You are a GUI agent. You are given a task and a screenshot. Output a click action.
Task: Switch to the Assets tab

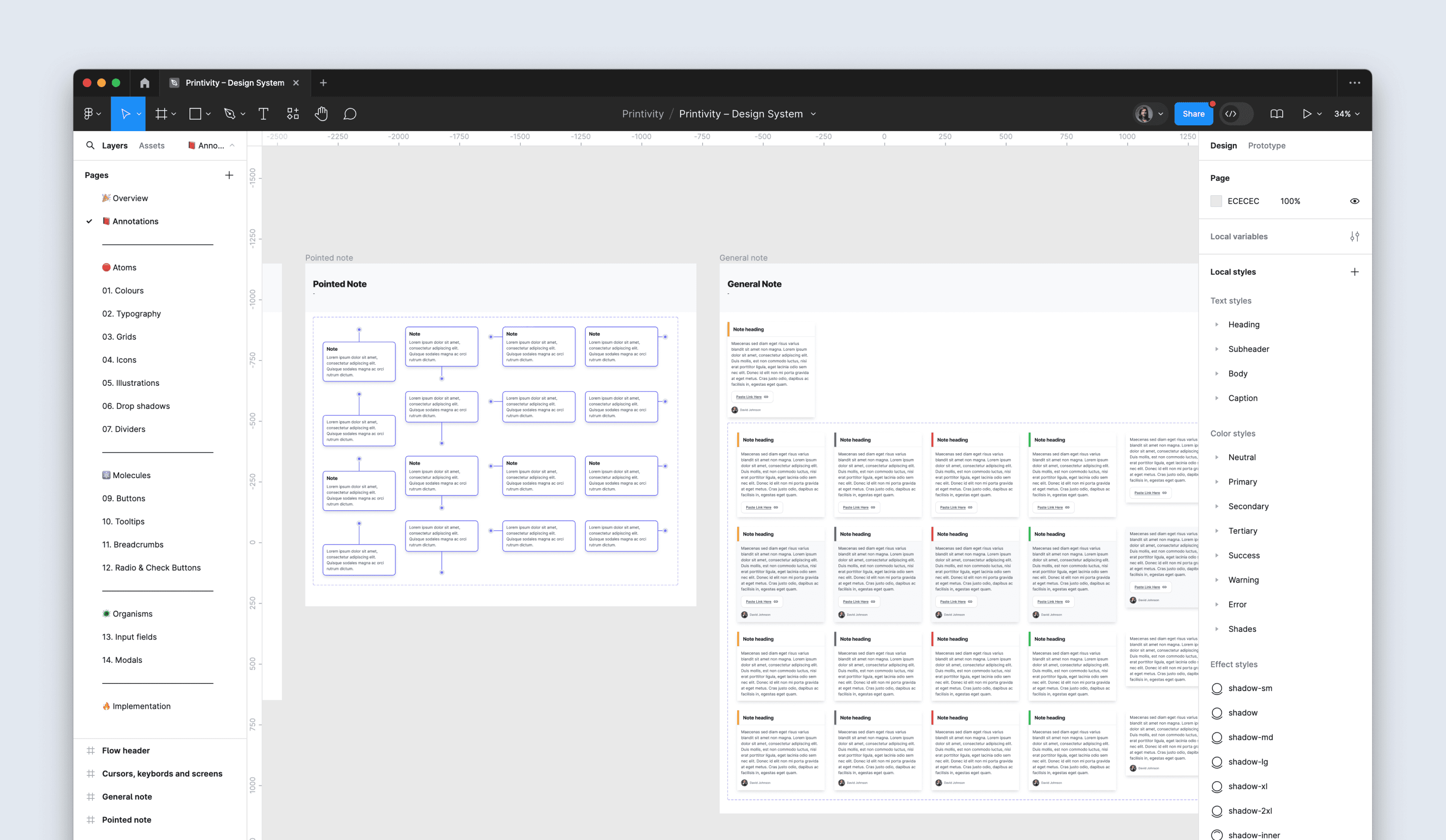point(151,146)
